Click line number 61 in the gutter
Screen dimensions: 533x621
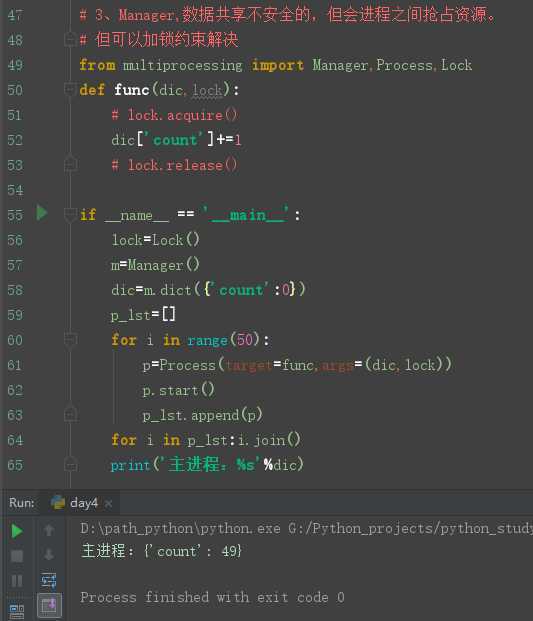15,365
